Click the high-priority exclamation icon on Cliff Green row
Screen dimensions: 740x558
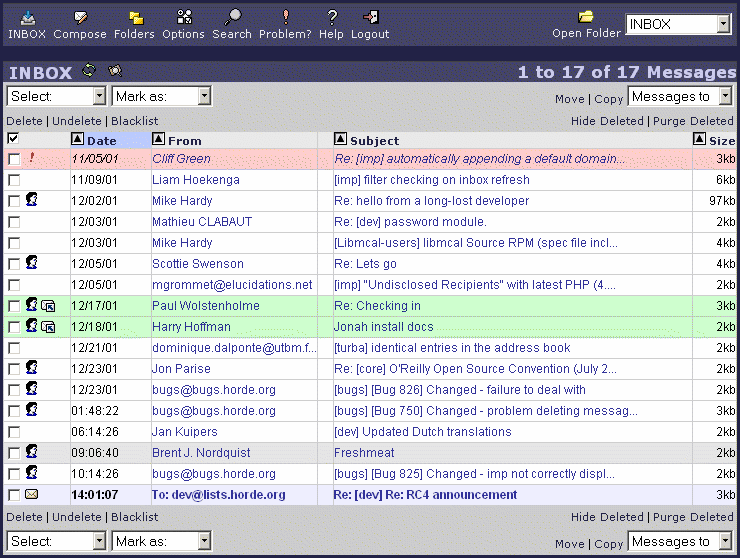coord(32,158)
